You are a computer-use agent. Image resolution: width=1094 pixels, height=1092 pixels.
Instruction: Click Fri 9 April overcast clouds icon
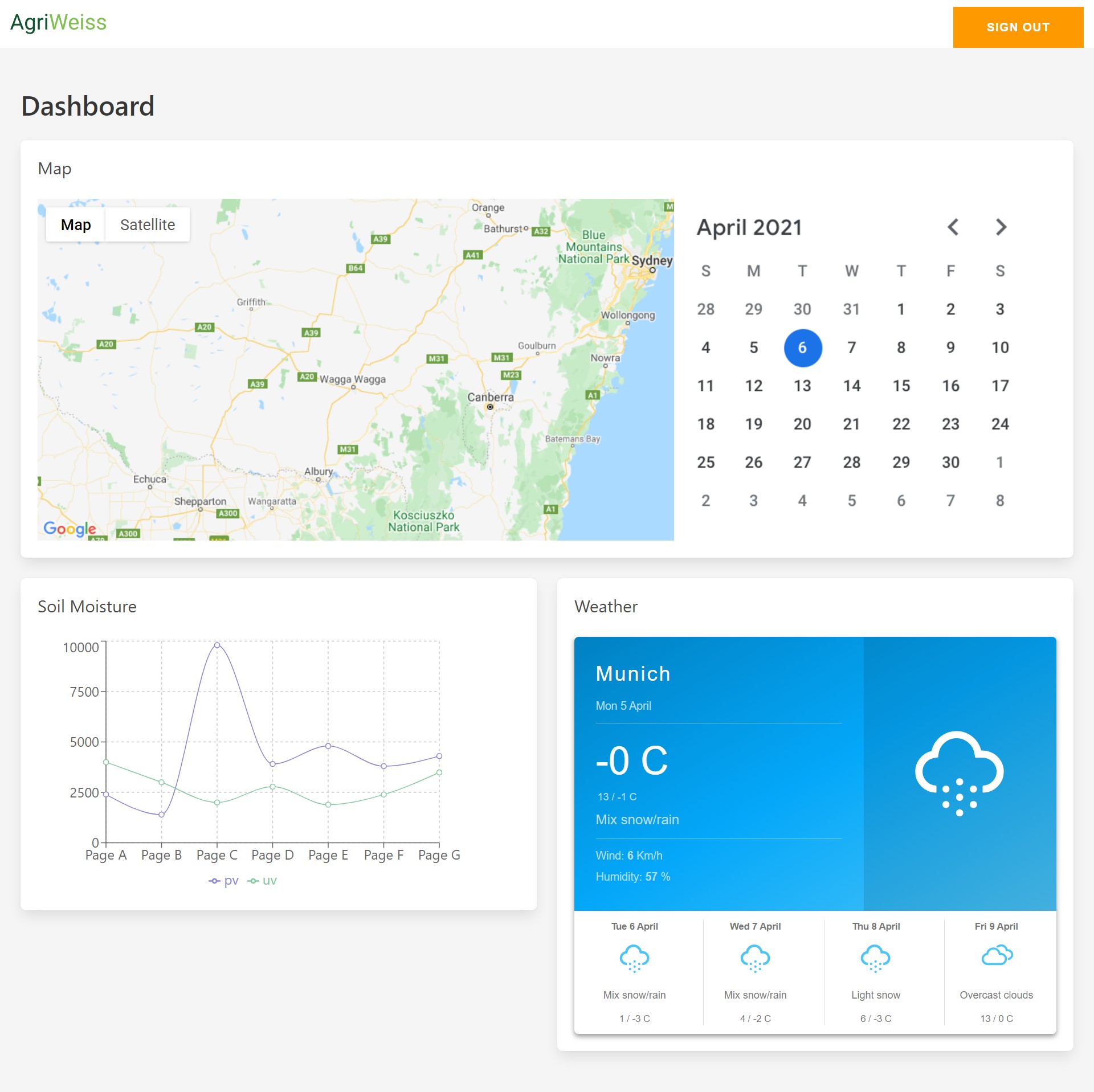point(997,955)
